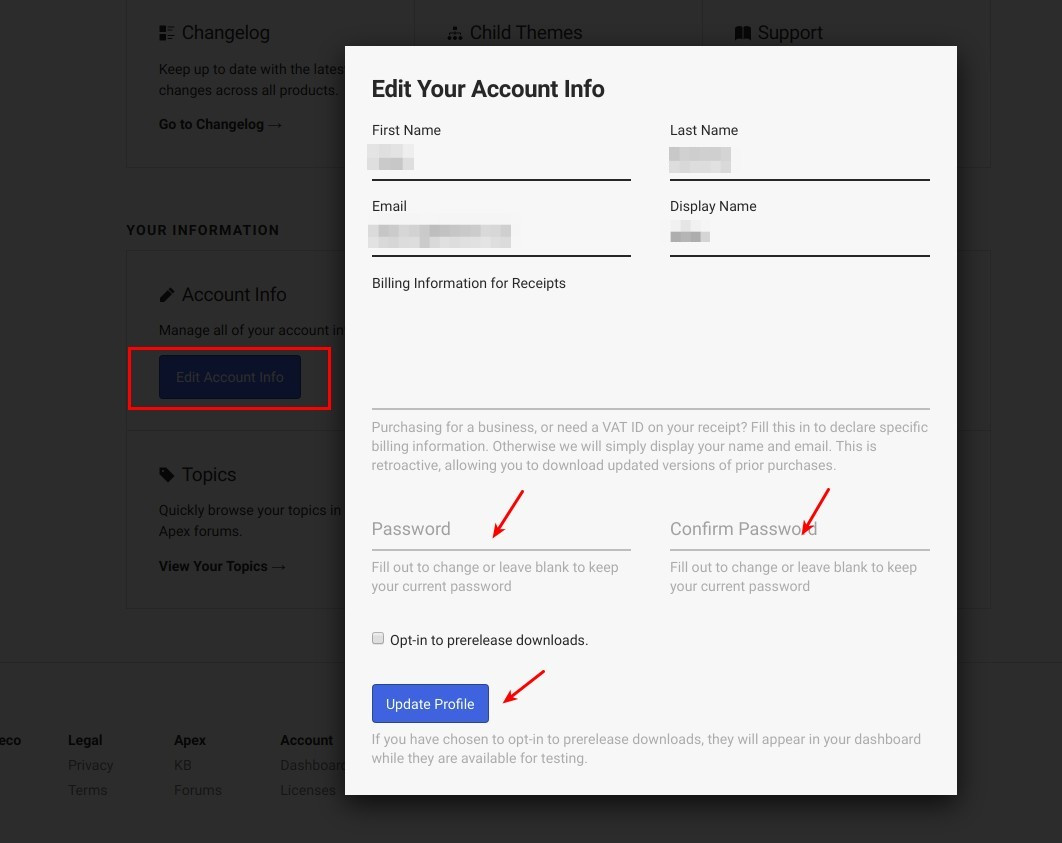Screen dimensions: 1062x843
Task: Open the Terms footer link
Action: pos(87,790)
